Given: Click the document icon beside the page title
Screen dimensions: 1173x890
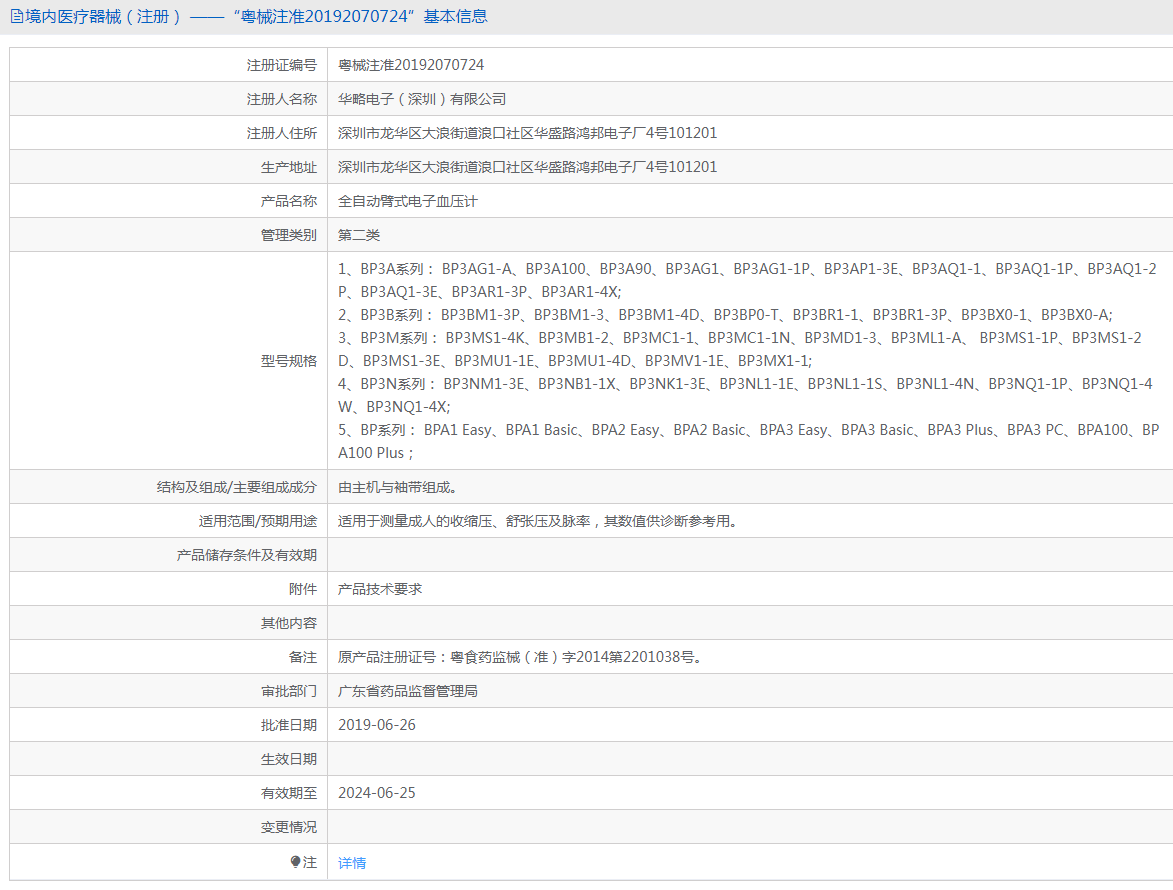Looking at the screenshot, I should (16, 16).
